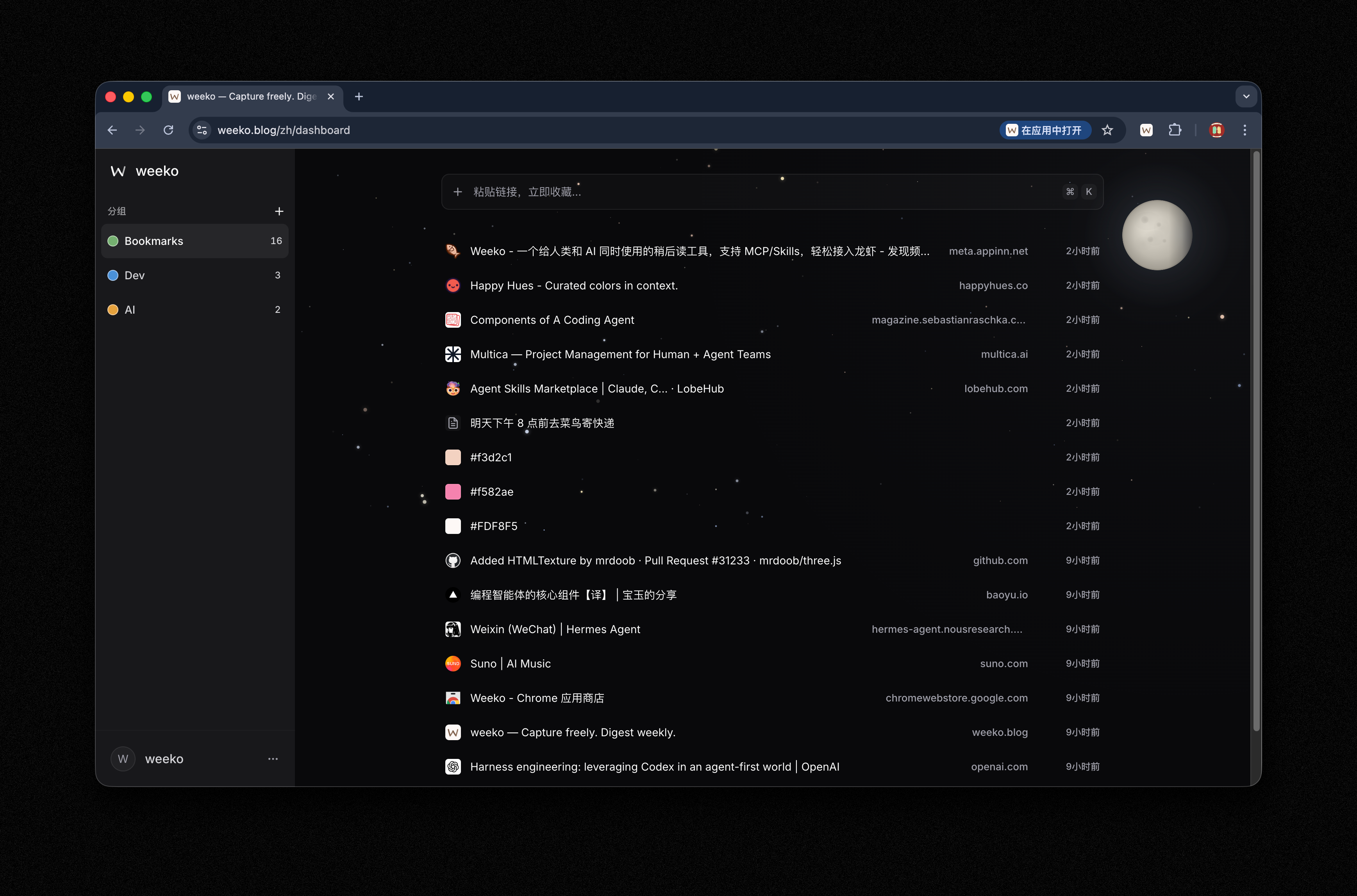Expand the tab search dropdown chevron
This screenshot has width=1357, height=896.
(1246, 96)
